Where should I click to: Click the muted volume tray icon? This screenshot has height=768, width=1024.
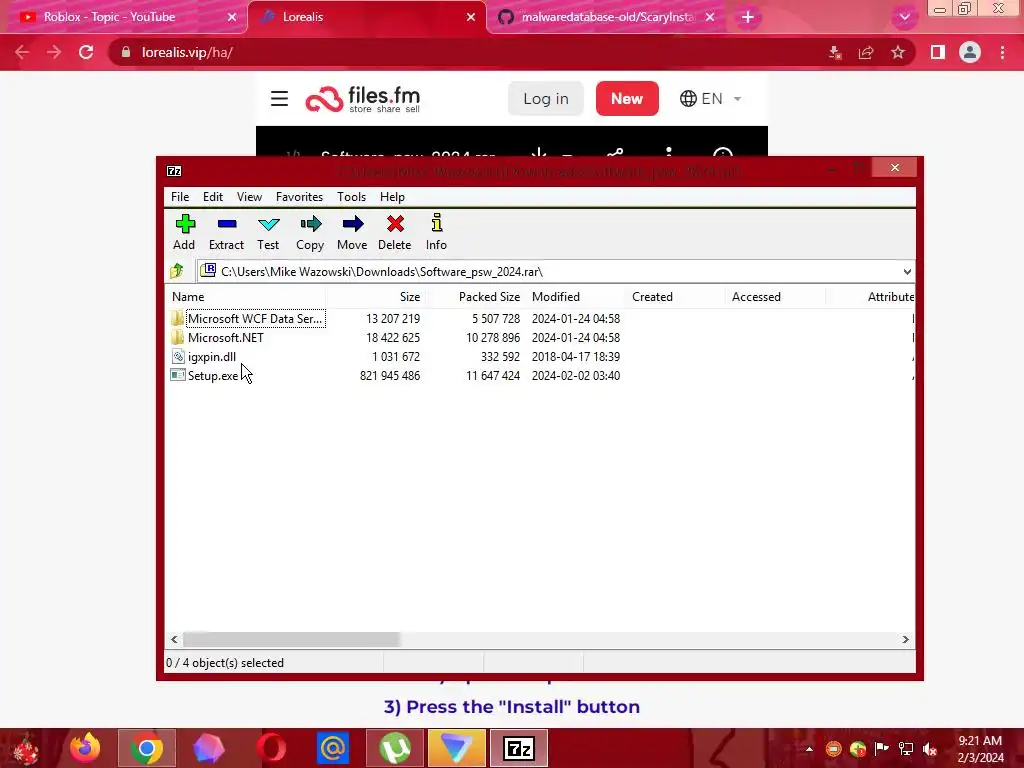tap(930, 749)
